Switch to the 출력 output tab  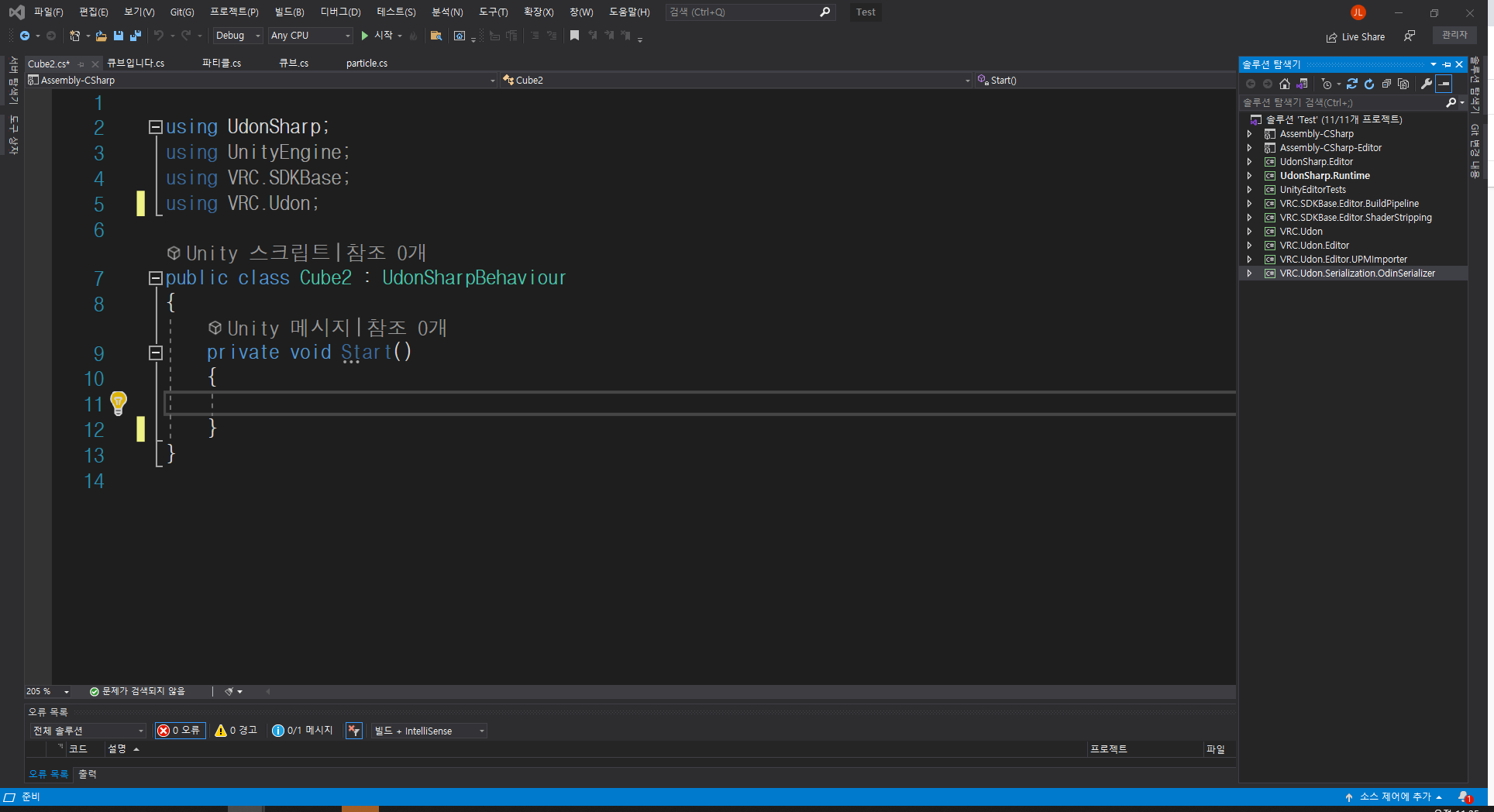click(x=88, y=774)
